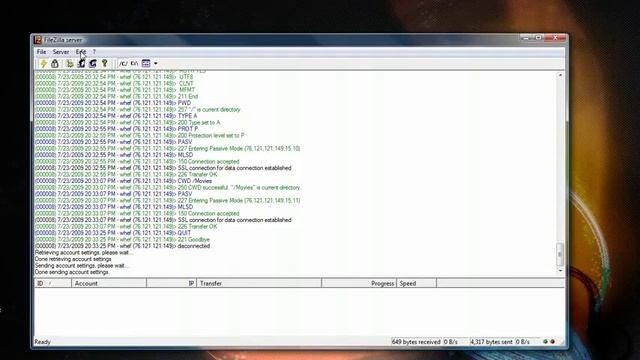640x360 pixels.
Task: Open the Edit menu
Action: pyautogui.click(x=80, y=52)
